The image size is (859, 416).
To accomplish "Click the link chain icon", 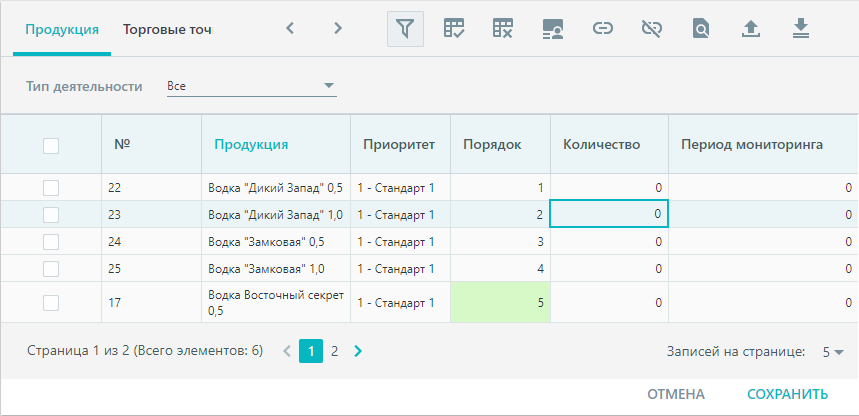I will pyautogui.click(x=603, y=29).
